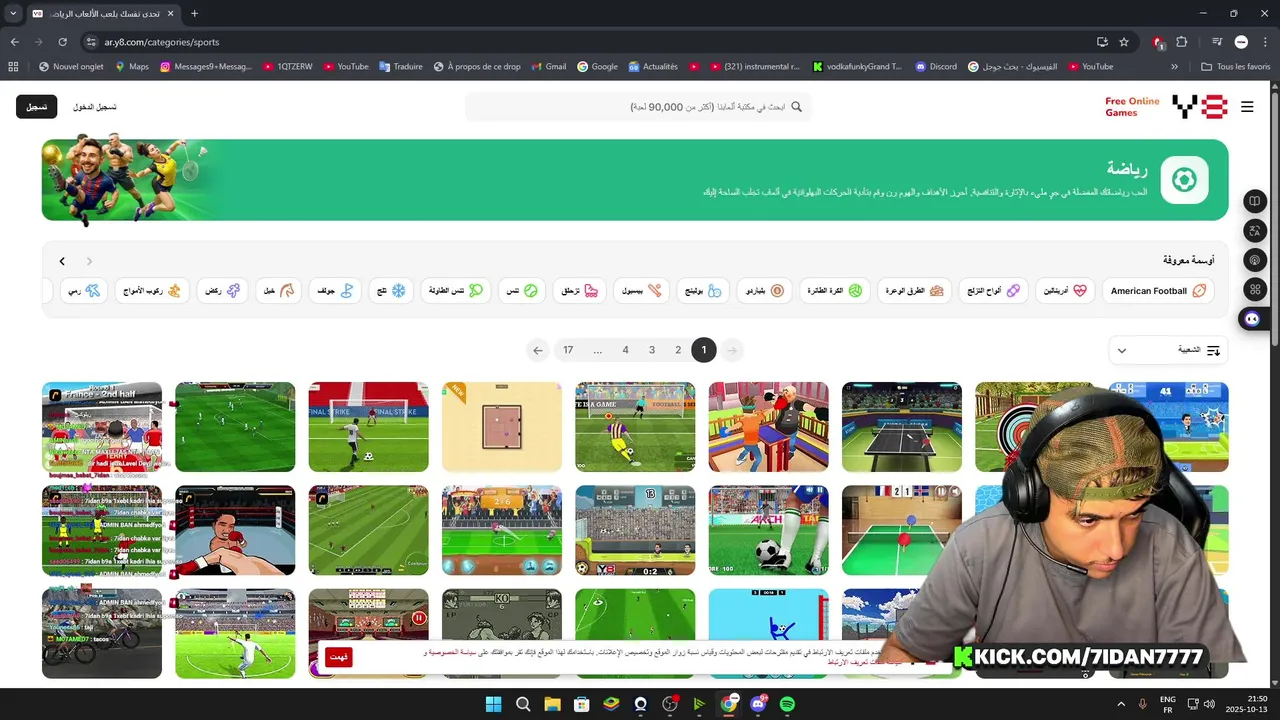The width and height of the screenshot is (1280, 720).
Task: Select the bowling tag
Action: point(703,291)
